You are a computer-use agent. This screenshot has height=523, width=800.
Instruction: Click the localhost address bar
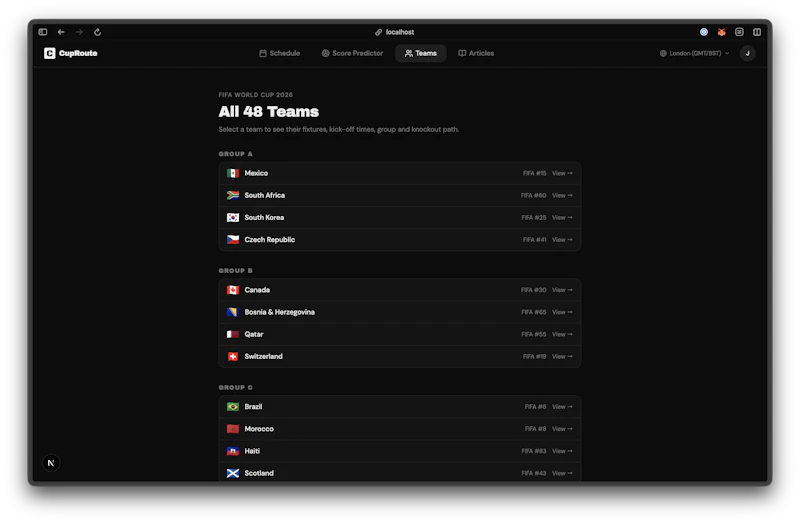pyautogui.click(x=394, y=32)
